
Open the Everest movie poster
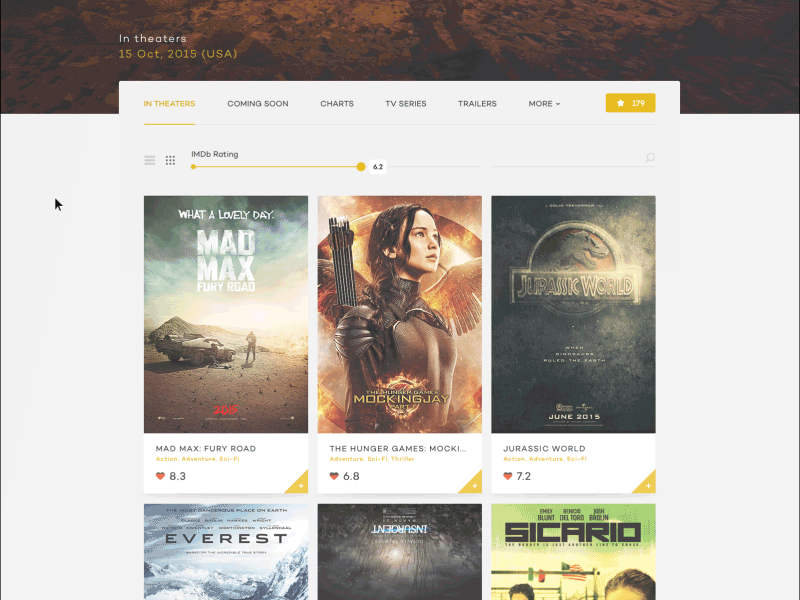[226, 552]
